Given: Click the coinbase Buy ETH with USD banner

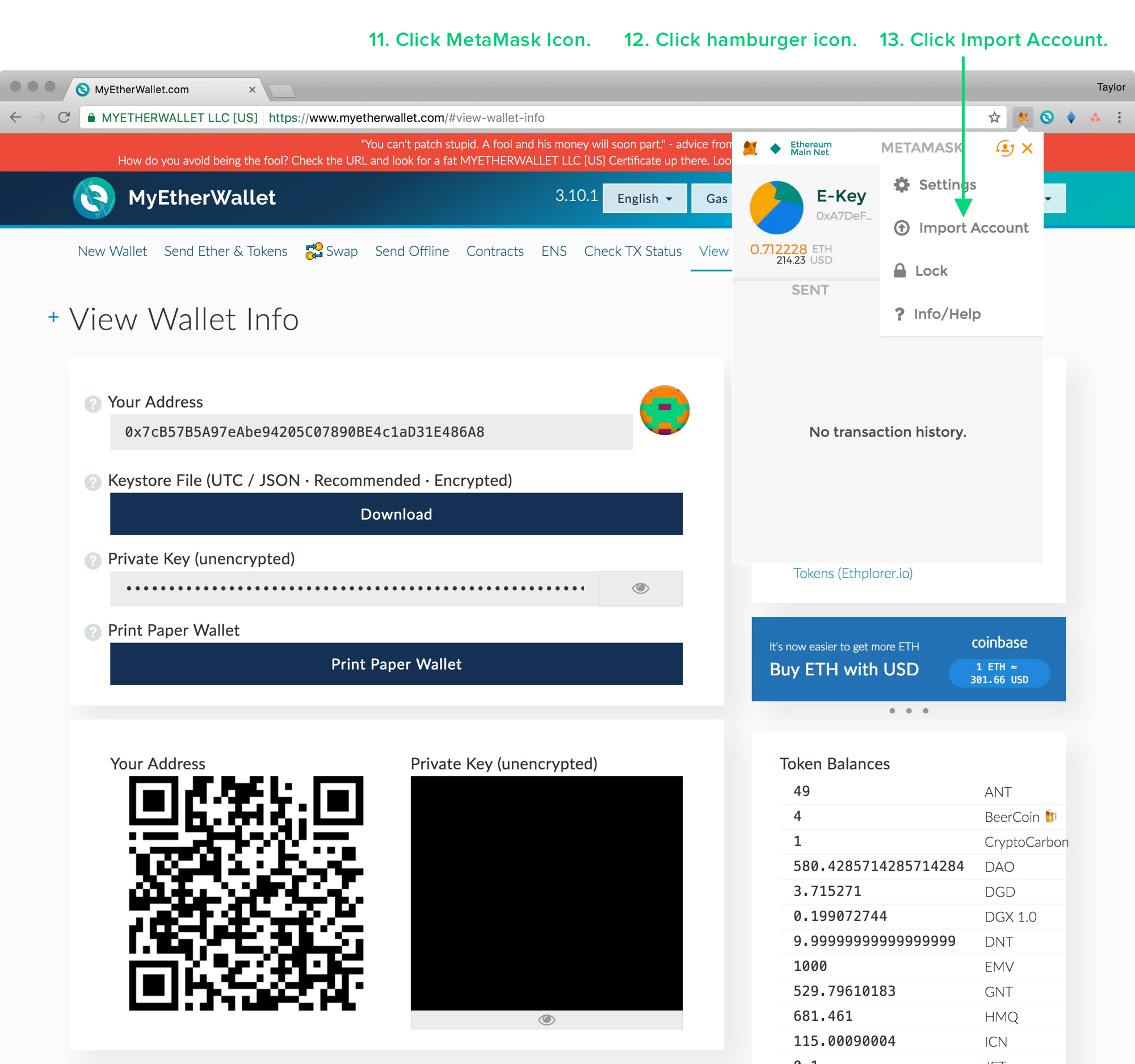Looking at the screenshot, I should [909, 659].
